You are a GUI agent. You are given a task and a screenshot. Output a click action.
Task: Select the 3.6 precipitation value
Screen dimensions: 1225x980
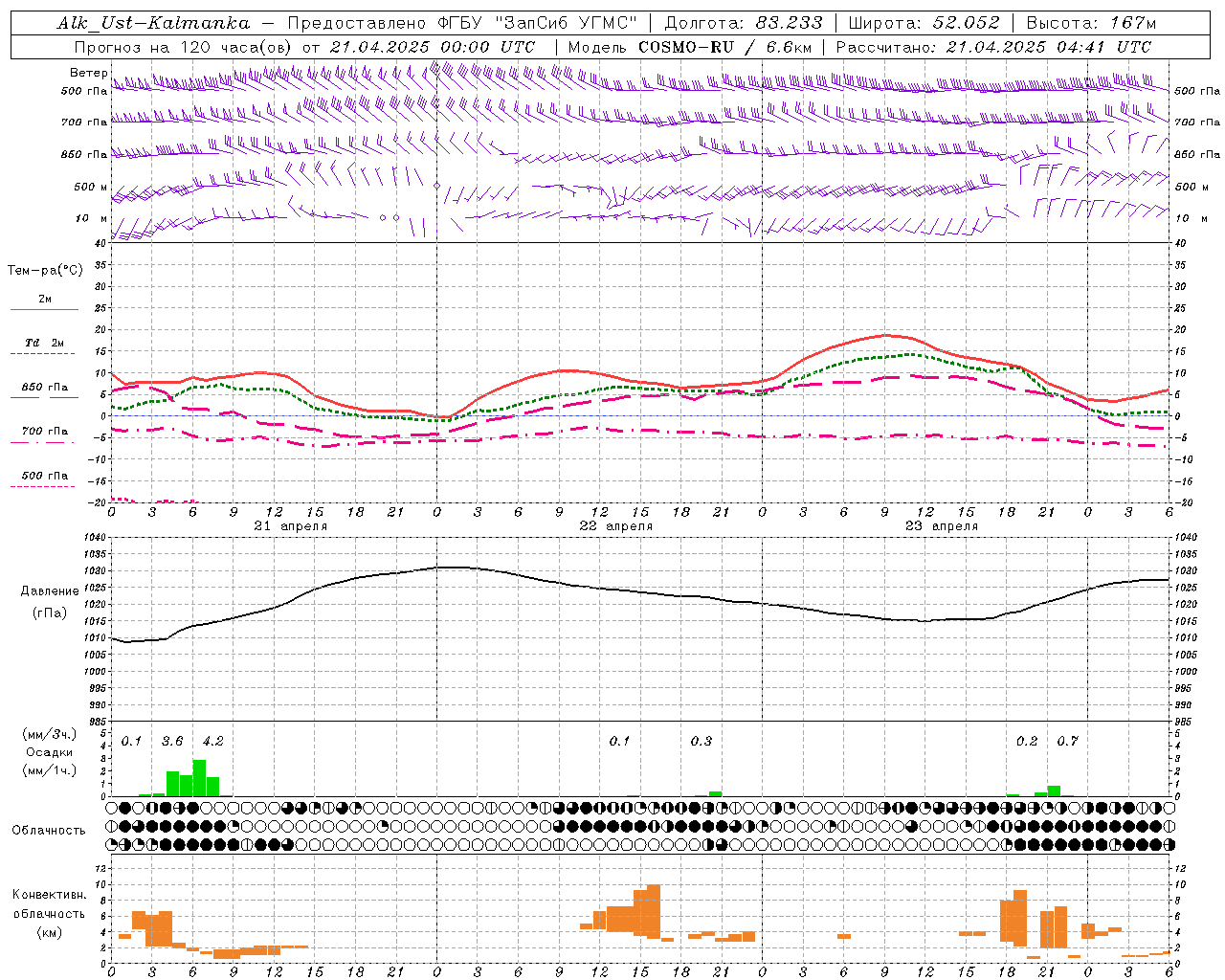(172, 742)
